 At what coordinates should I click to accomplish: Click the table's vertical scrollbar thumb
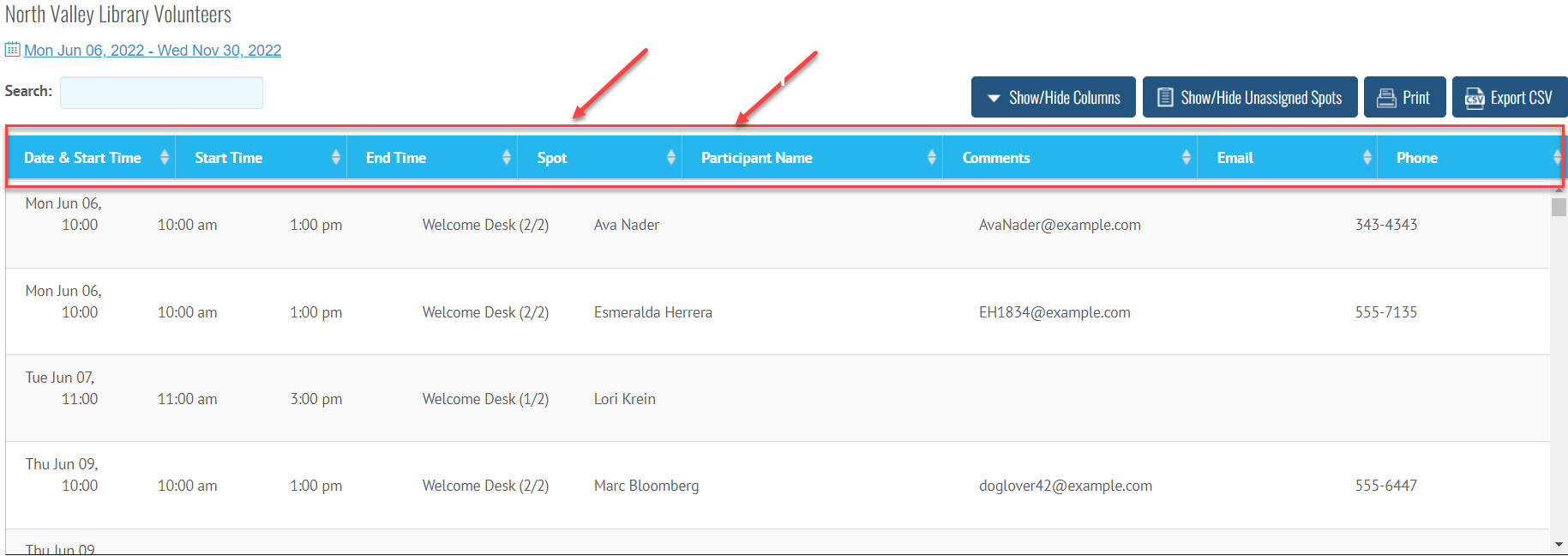[1559, 207]
